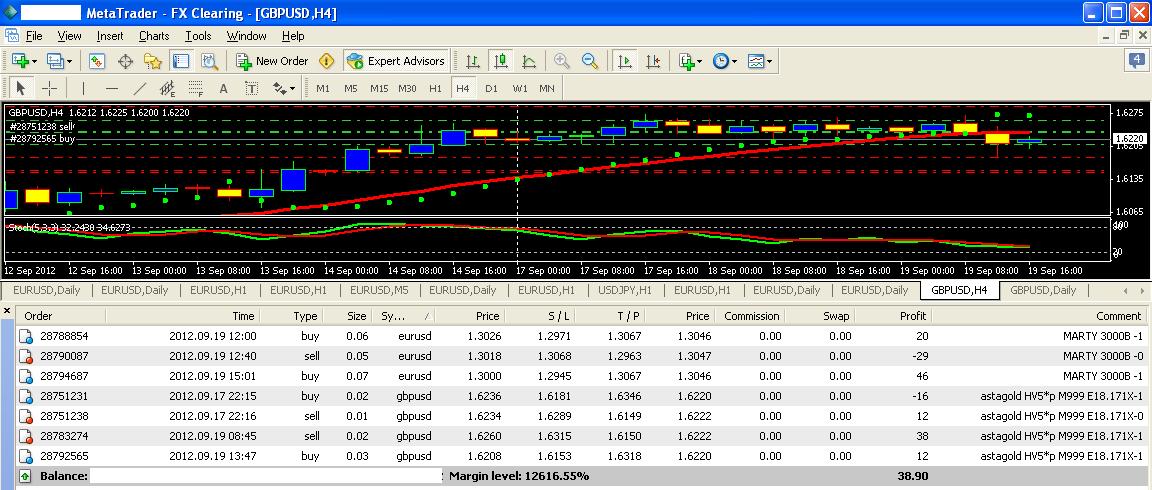Open the File menu
Image resolution: width=1152 pixels, height=490 pixels.
tap(34, 36)
